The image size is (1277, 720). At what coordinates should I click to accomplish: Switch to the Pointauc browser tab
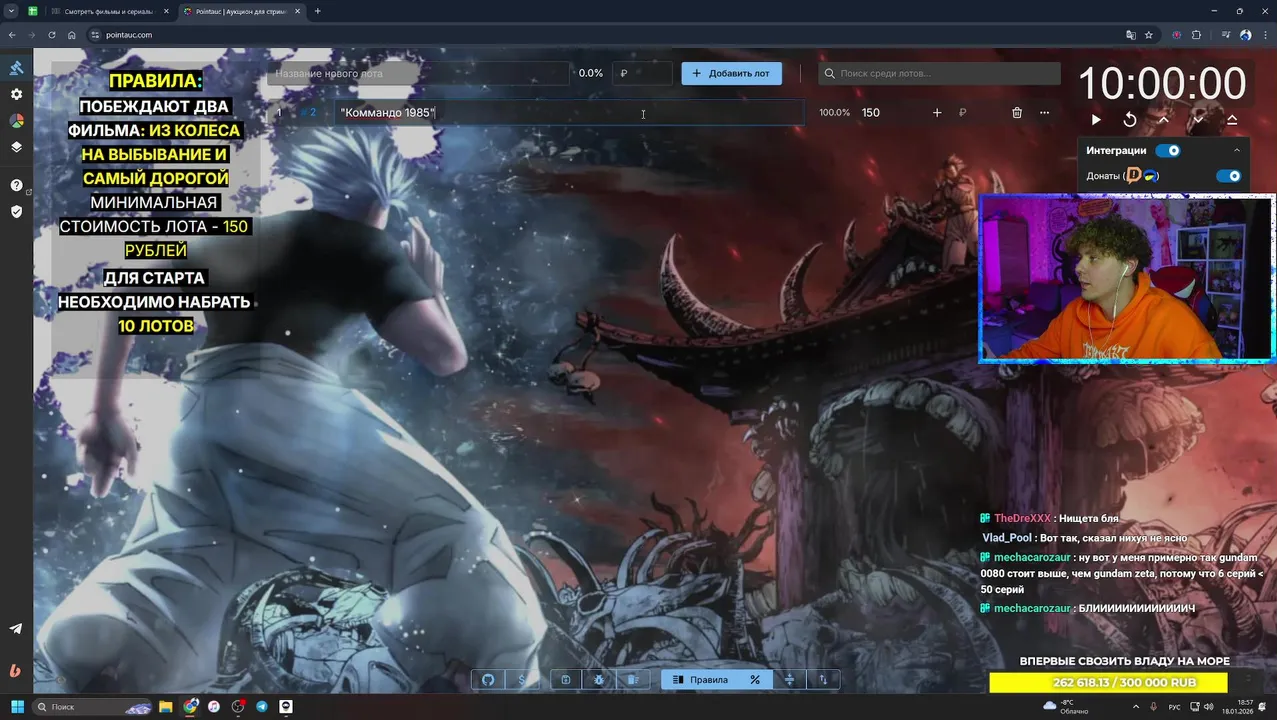pos(240,11)
